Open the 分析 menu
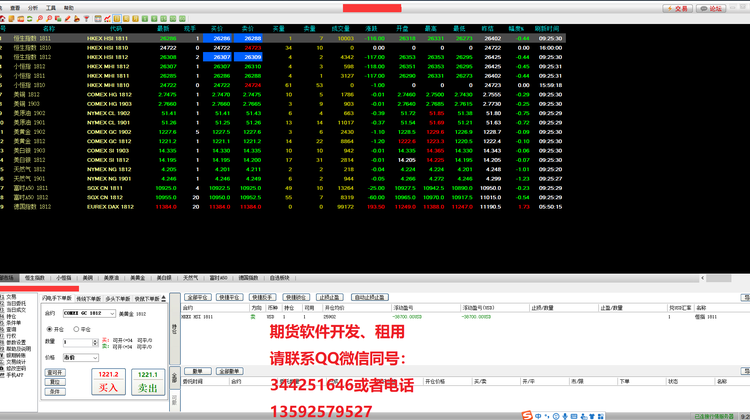The image size is (750, 420). [x=33, y=6]
